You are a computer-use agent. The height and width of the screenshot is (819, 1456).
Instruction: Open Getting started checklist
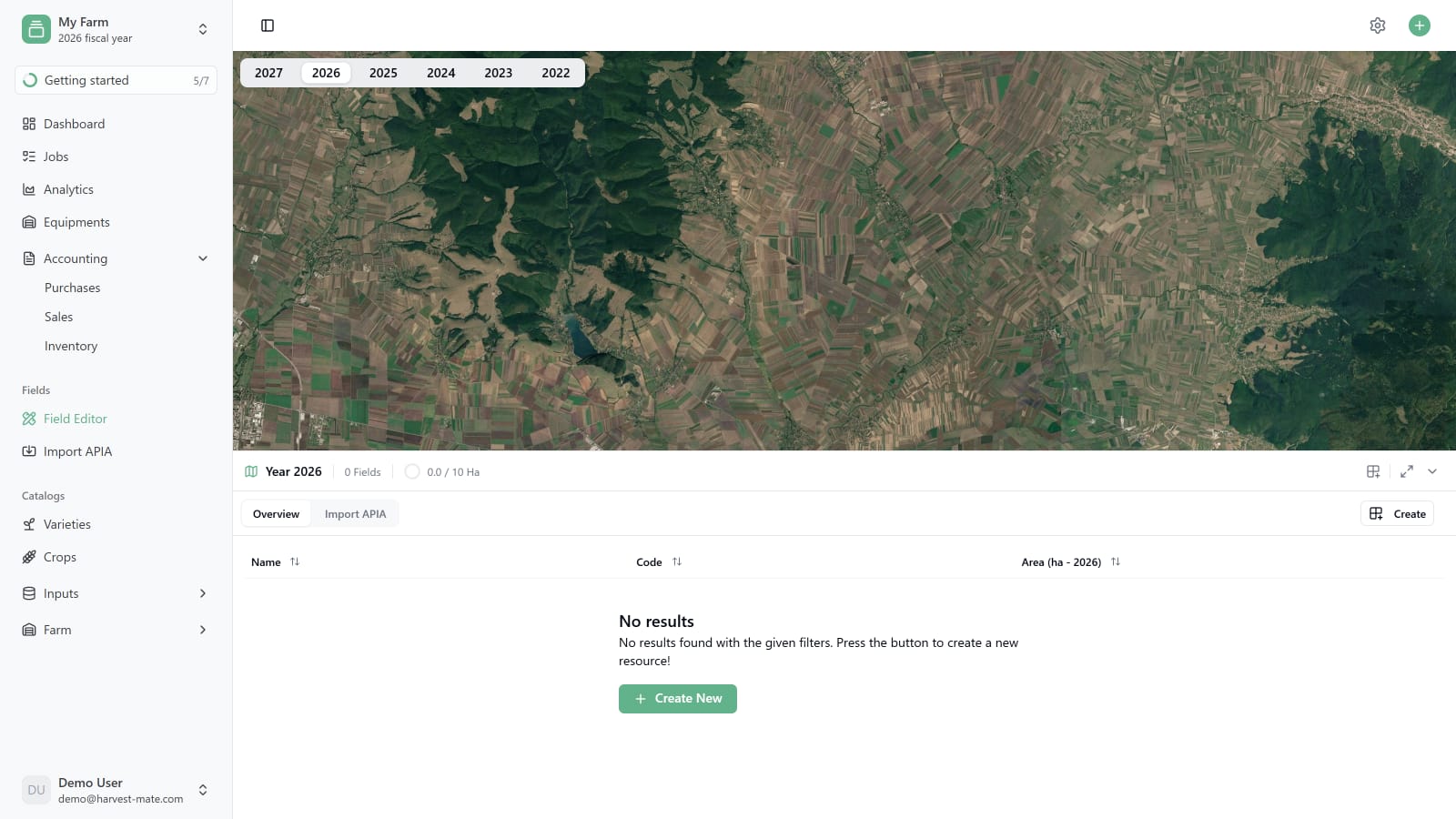point(116,80)
